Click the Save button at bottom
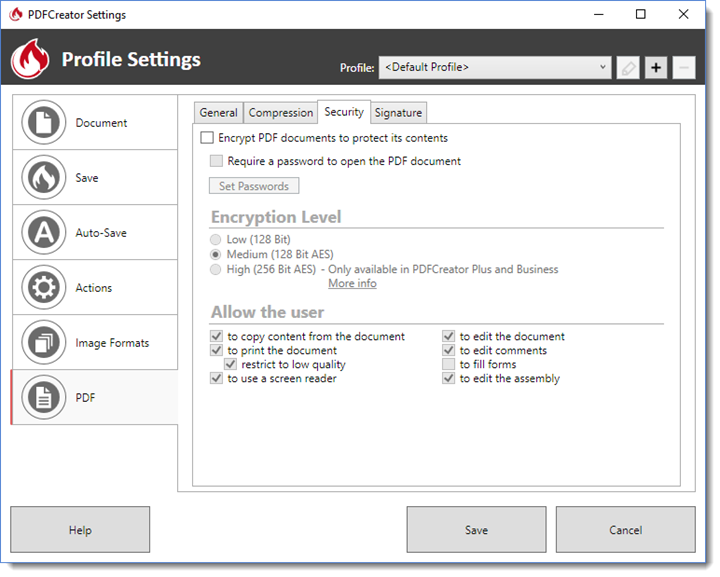The width and height of the screenshot is (720, 577). 476,530
